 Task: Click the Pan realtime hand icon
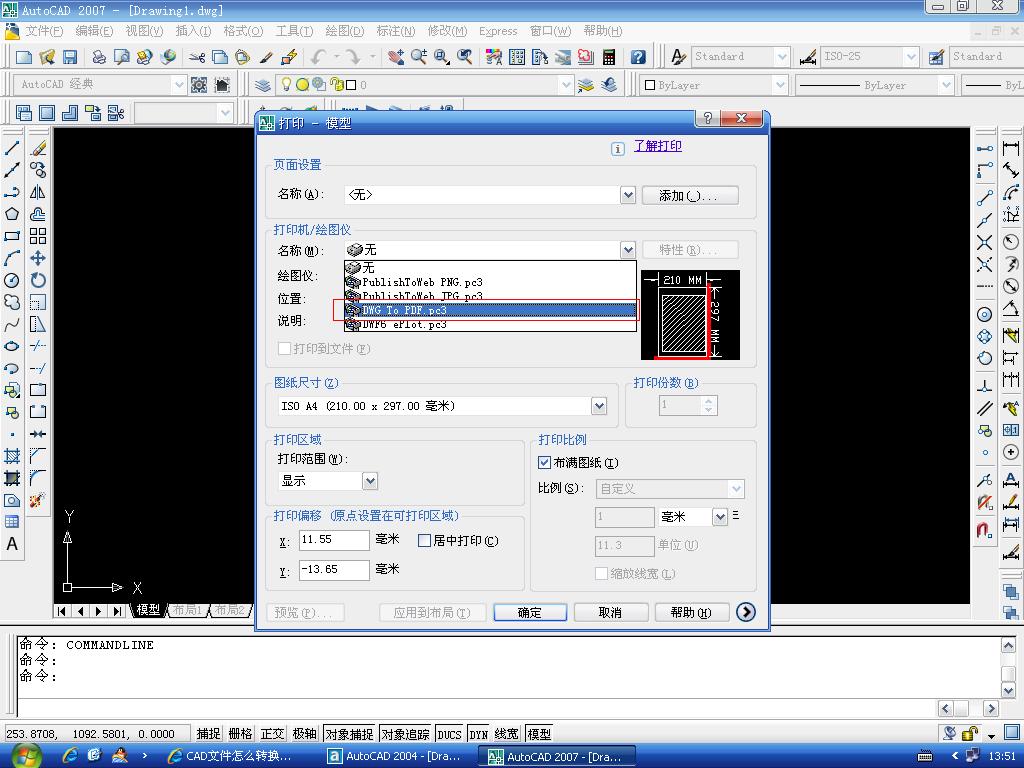pyautogui.click(x=396, y=57)
